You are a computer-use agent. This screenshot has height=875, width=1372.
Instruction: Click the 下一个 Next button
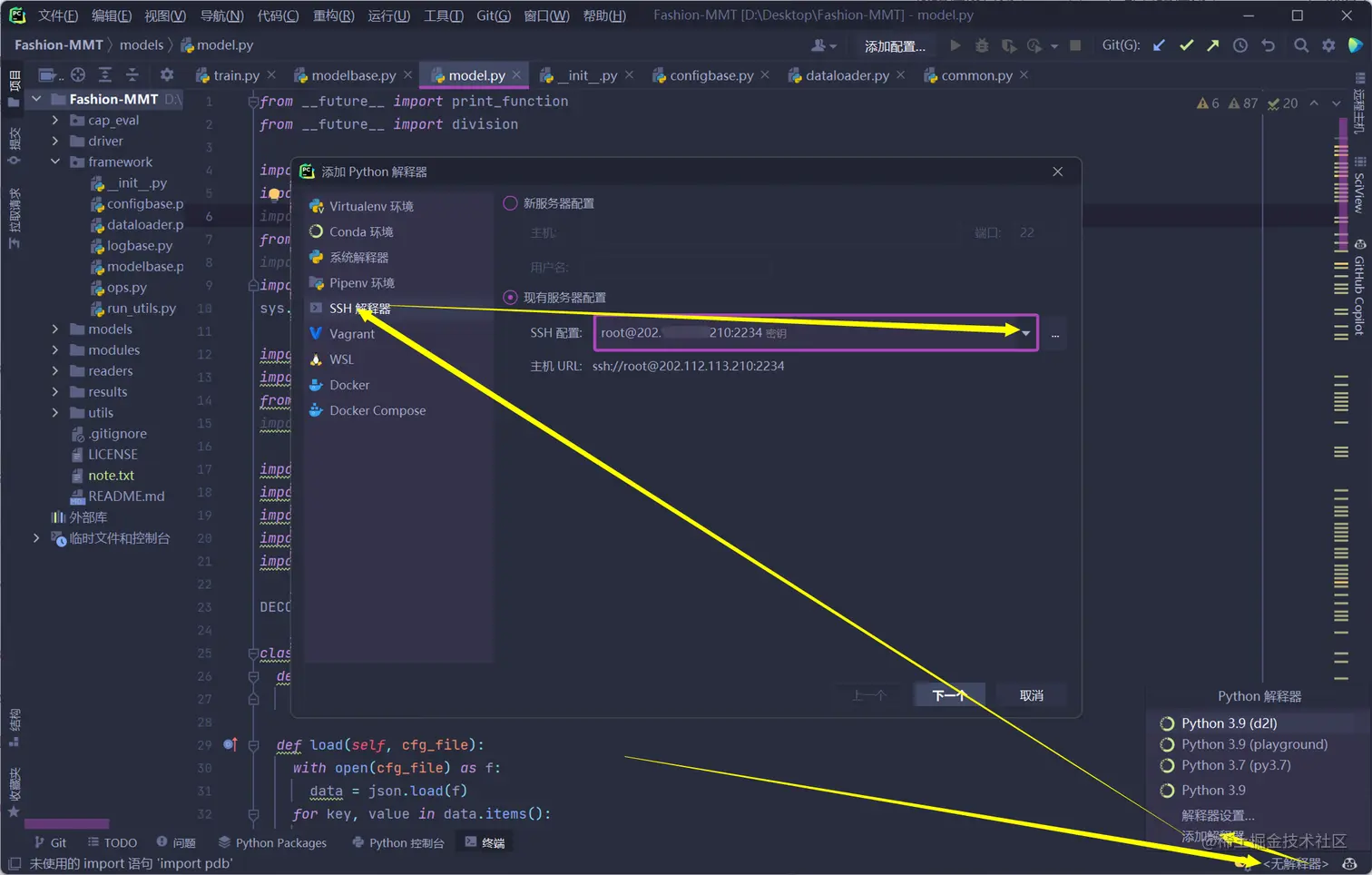[x=949, y=695]
